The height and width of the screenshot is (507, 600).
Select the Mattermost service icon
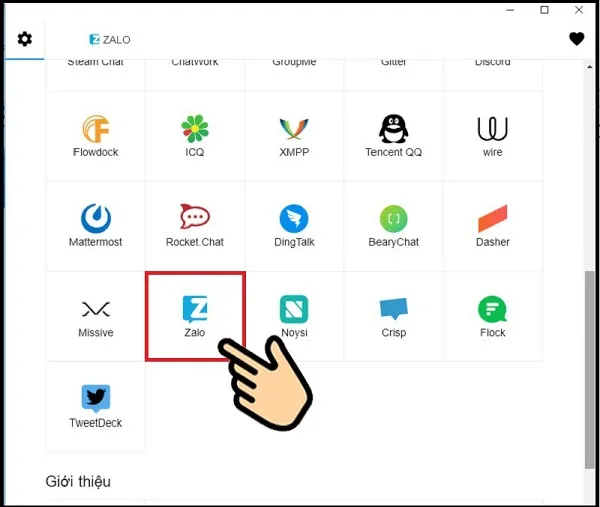[x=96, y=219]
